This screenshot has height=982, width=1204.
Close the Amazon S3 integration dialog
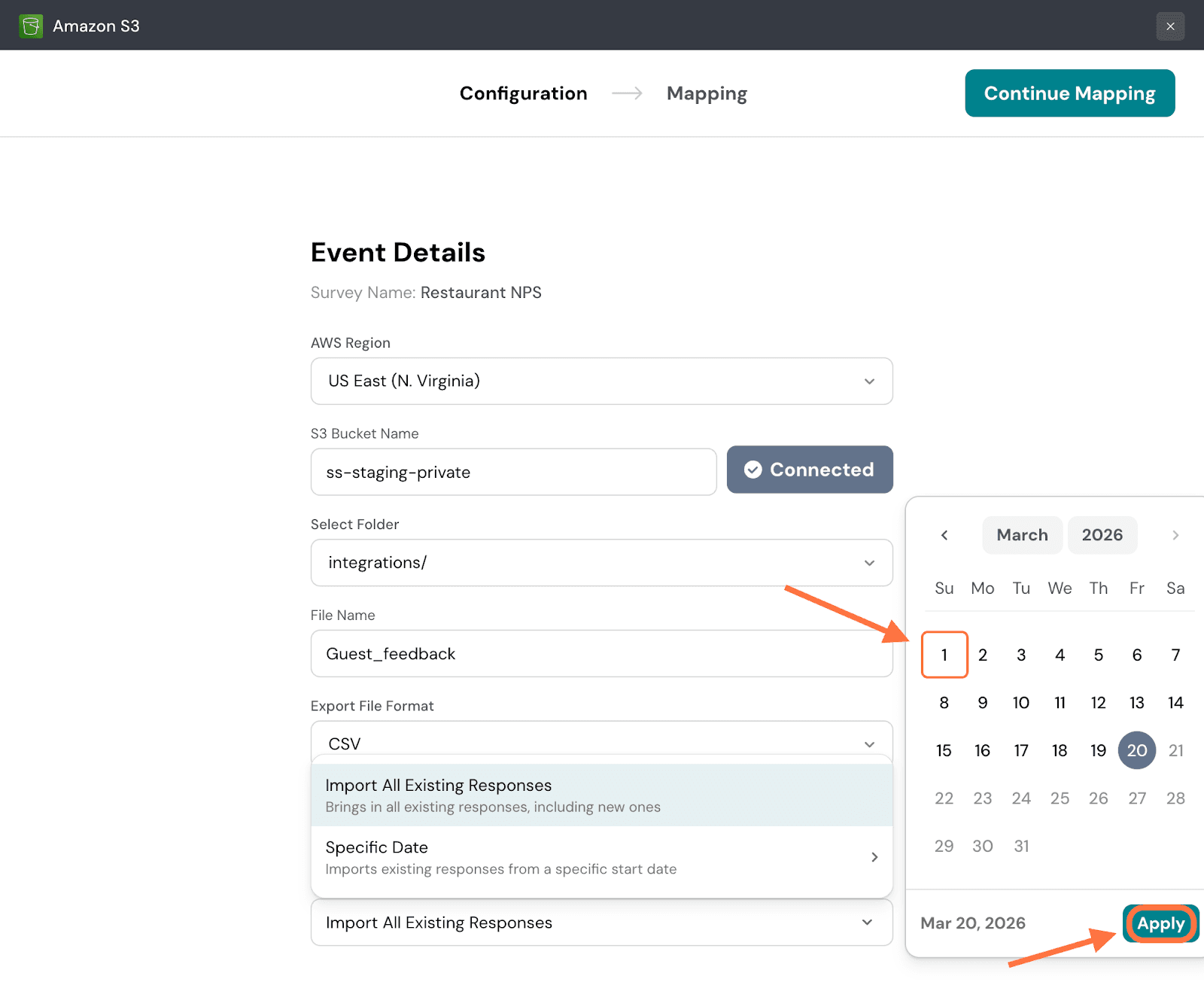pos(1169,26)
